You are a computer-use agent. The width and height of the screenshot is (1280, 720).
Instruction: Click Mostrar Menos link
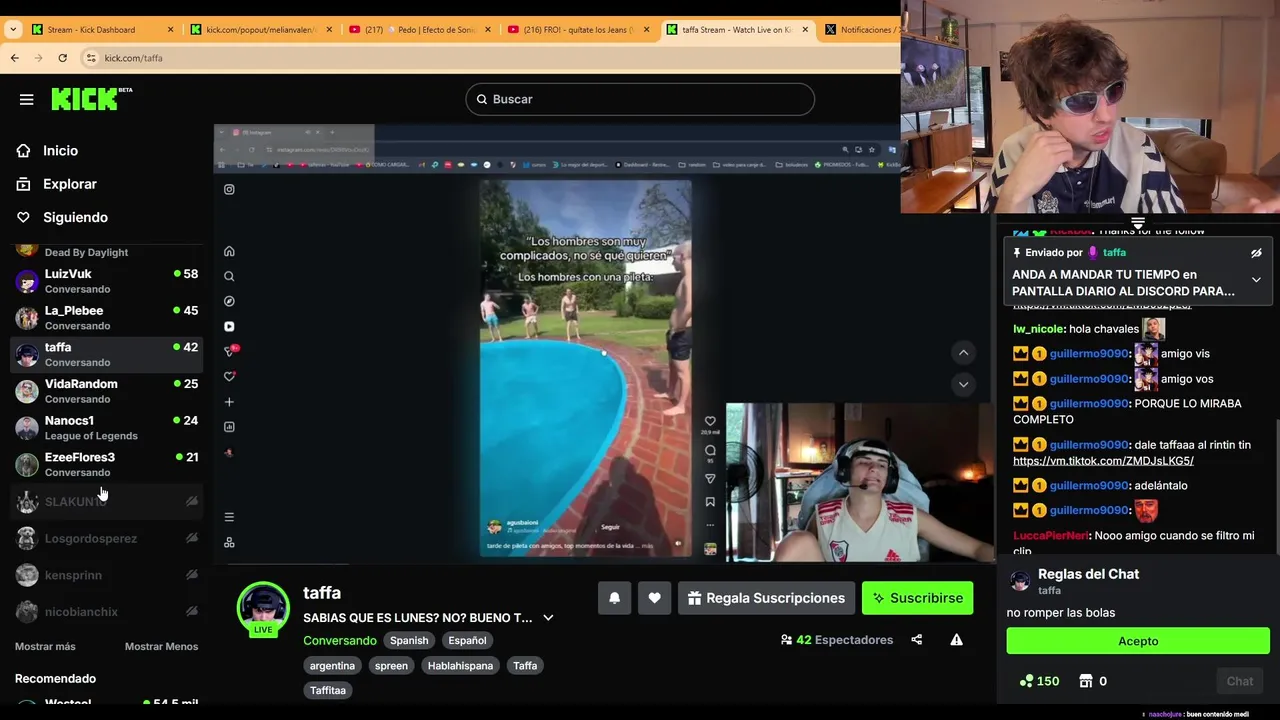pyautogui.click(x=161, y=646)
